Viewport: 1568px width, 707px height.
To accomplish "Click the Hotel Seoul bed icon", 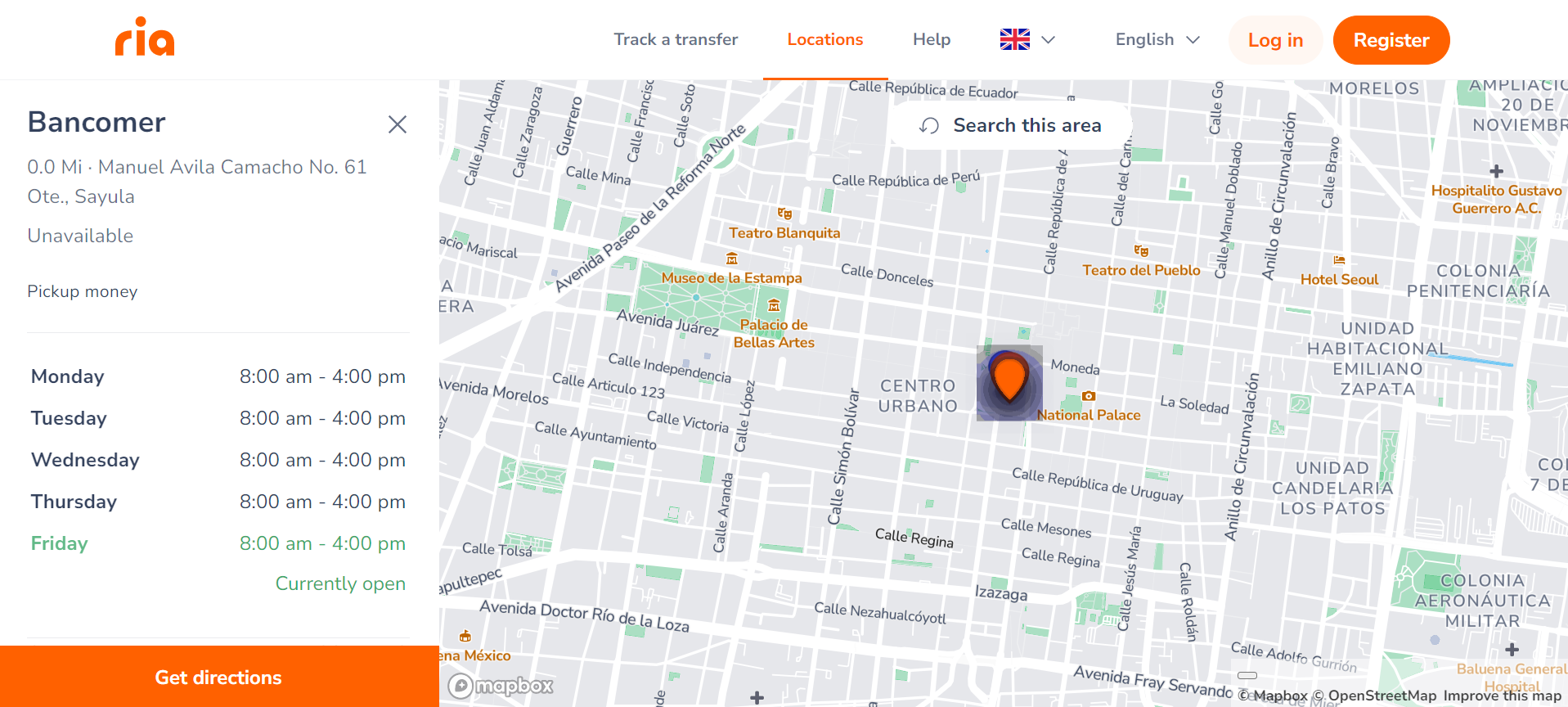I will pyautogui.click(x=1339, y=260).
